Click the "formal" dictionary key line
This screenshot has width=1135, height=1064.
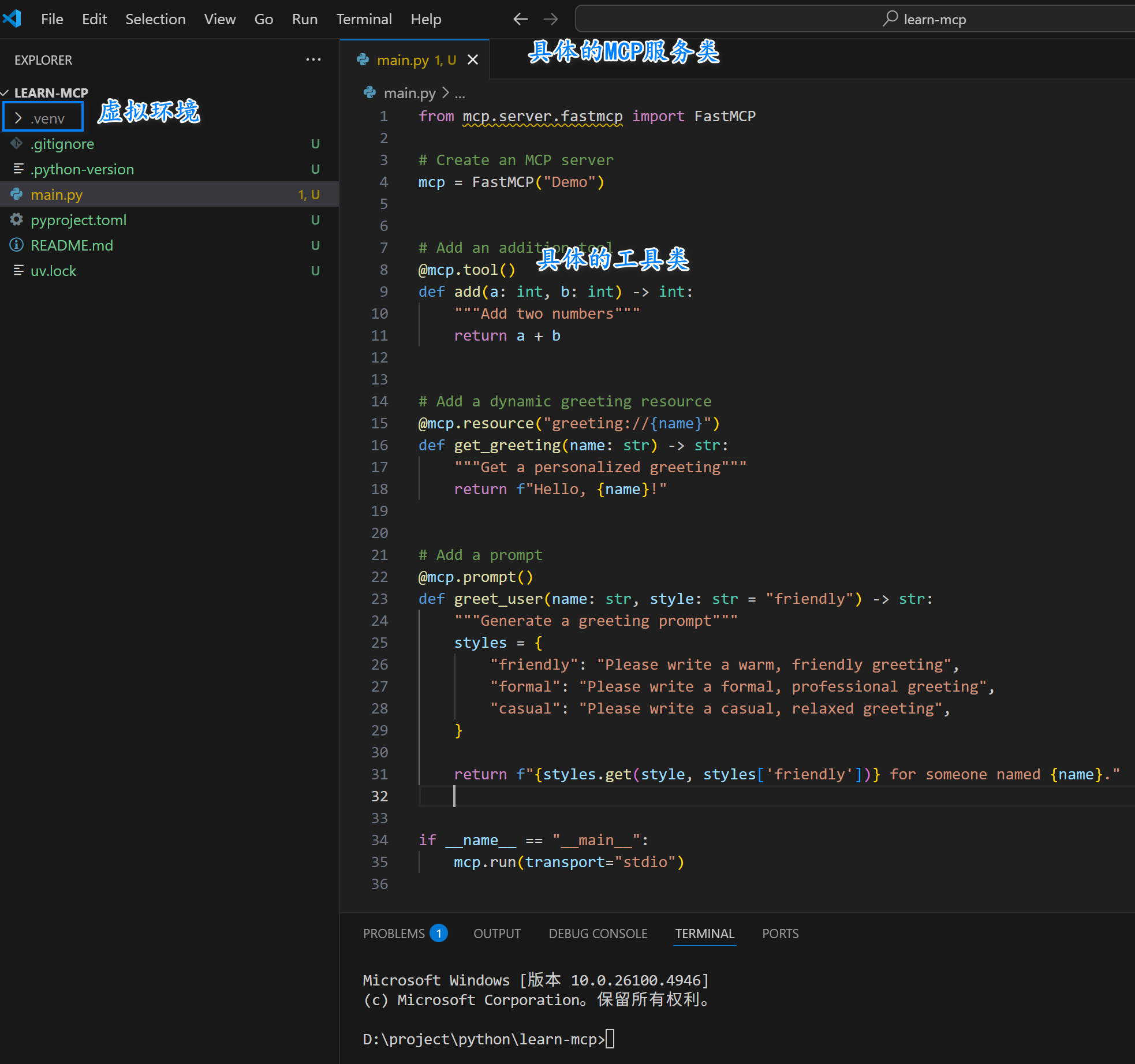coord(742,686)
